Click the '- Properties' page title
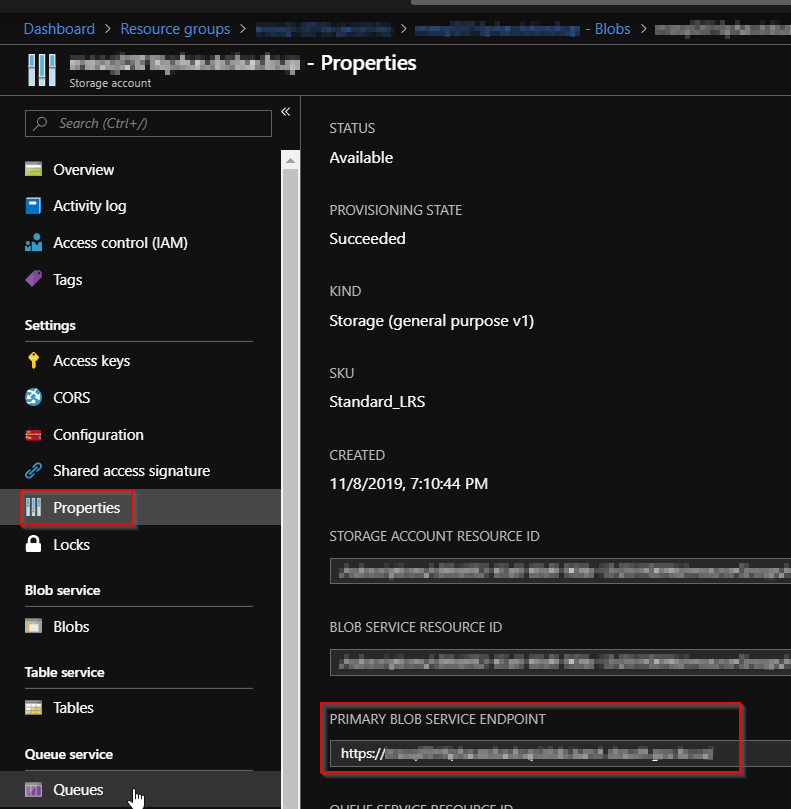The height and width of the screenshot is (809, 791). tap(362, 63)
